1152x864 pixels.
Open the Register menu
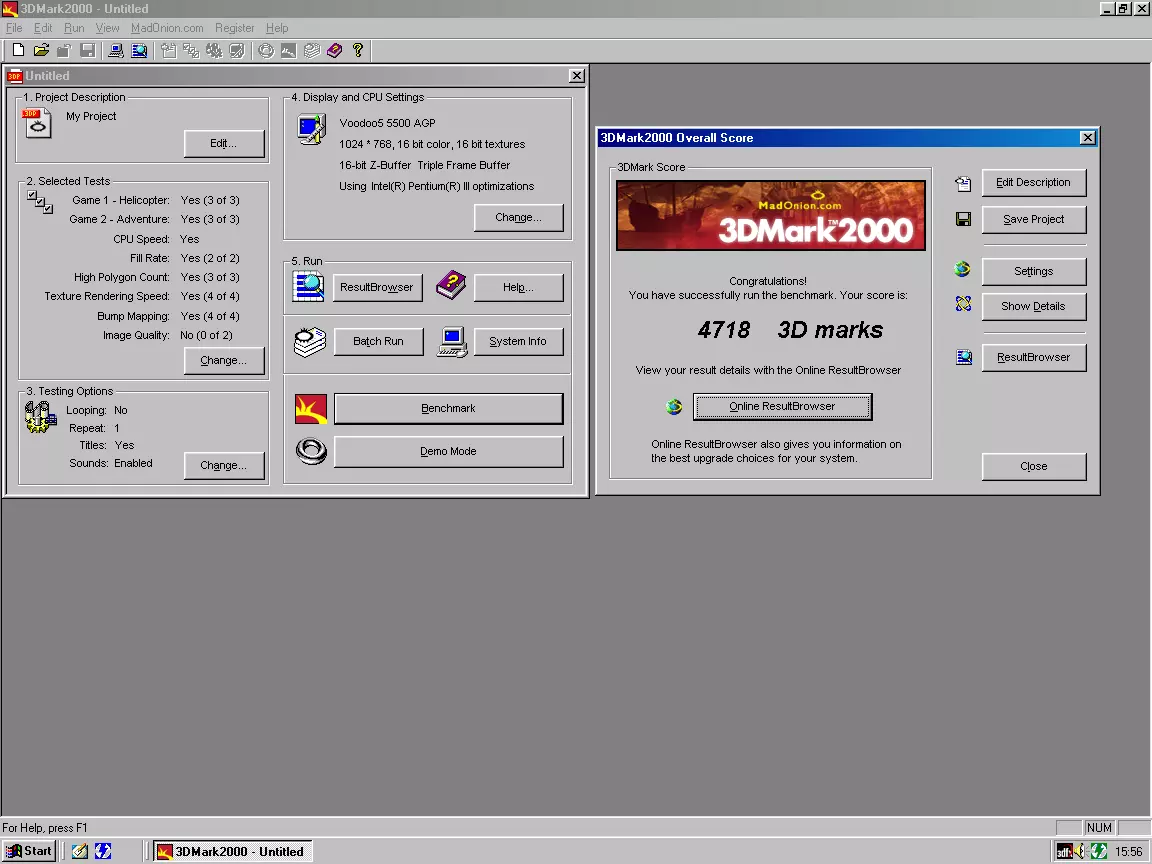[235, 28]
